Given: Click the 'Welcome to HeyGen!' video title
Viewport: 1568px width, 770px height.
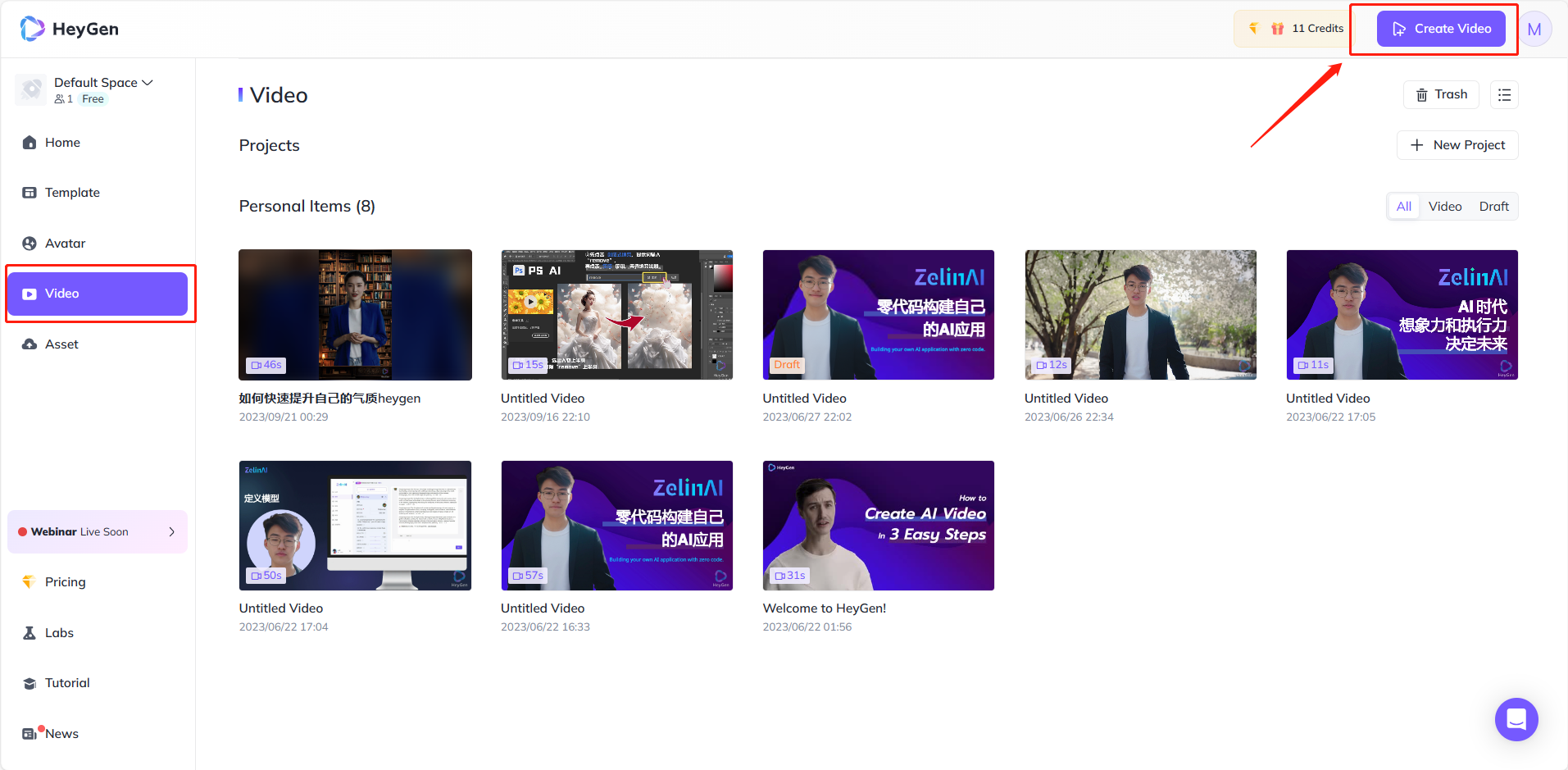Looking at the screenshot, I should (x=825, y=608).
